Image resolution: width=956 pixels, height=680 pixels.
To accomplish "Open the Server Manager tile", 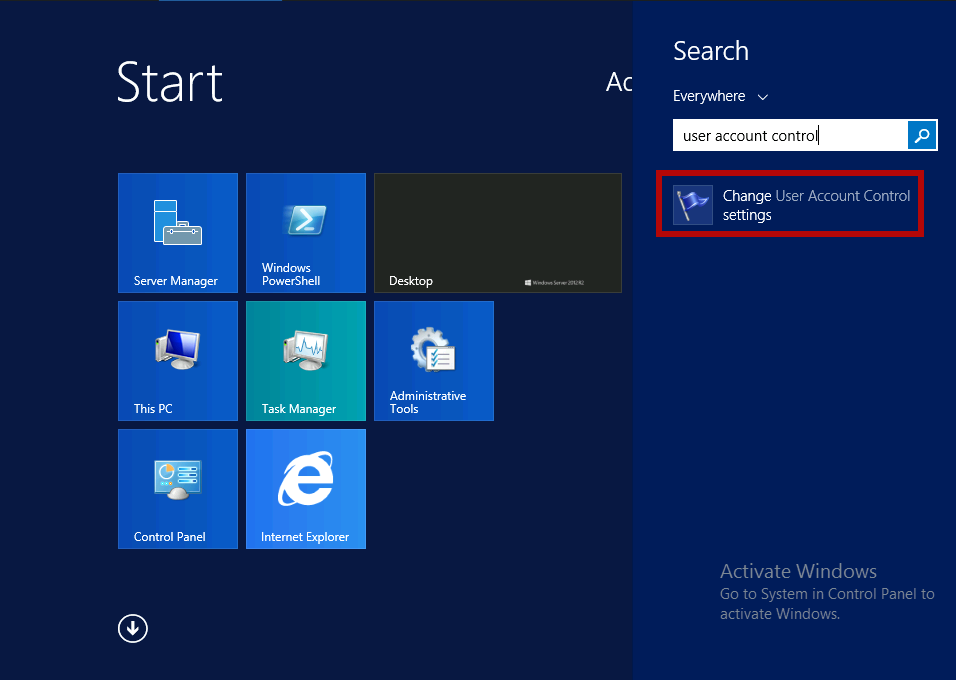I will 177,233.
